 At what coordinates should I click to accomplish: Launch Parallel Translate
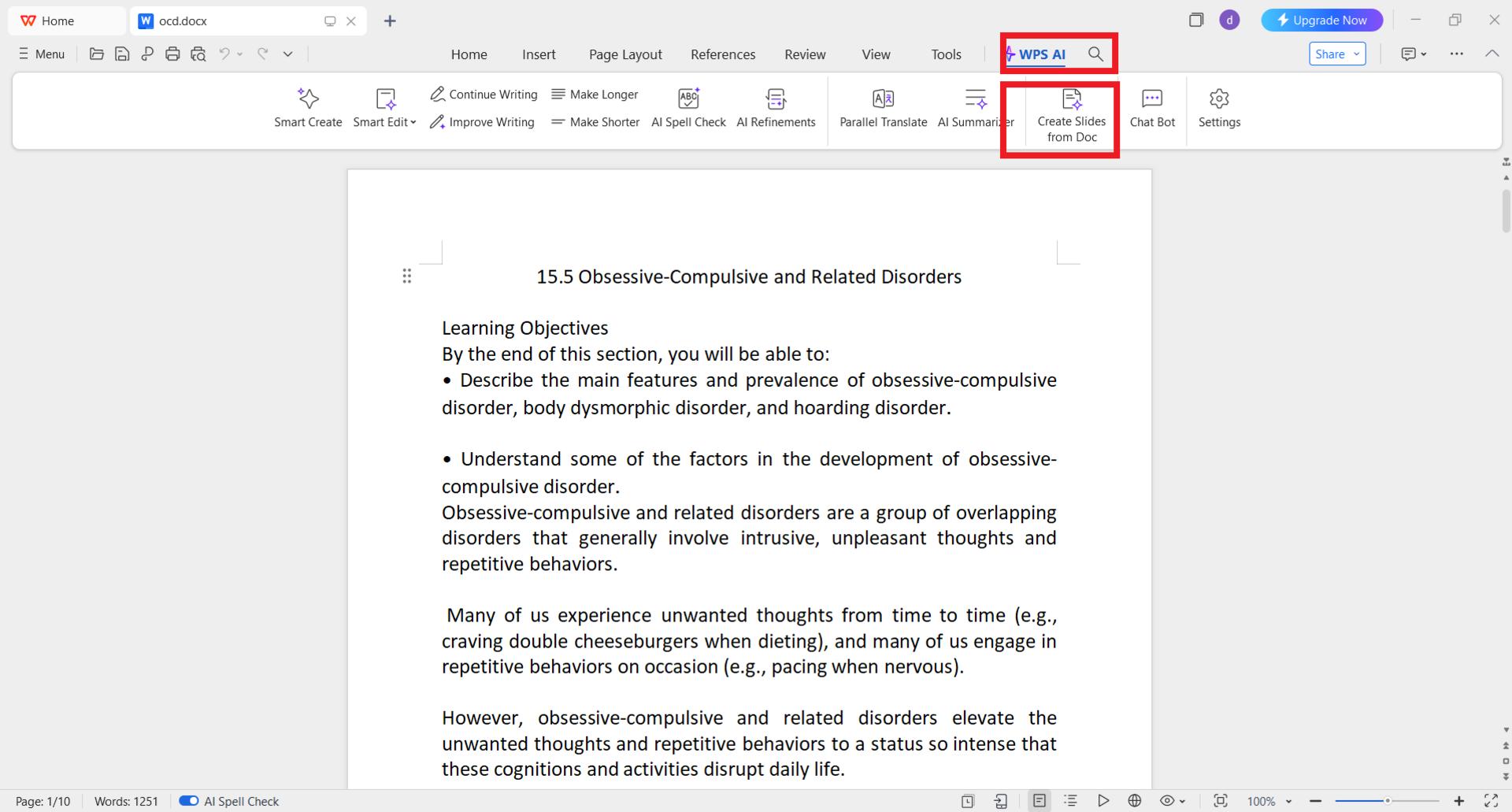pos(883,107)
